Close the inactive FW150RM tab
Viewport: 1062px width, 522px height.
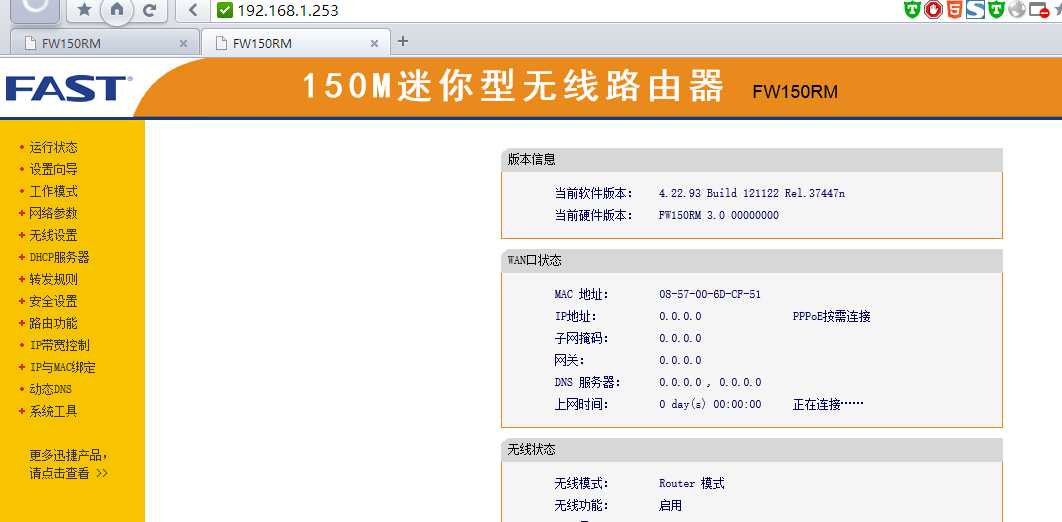tap(183, 43)
